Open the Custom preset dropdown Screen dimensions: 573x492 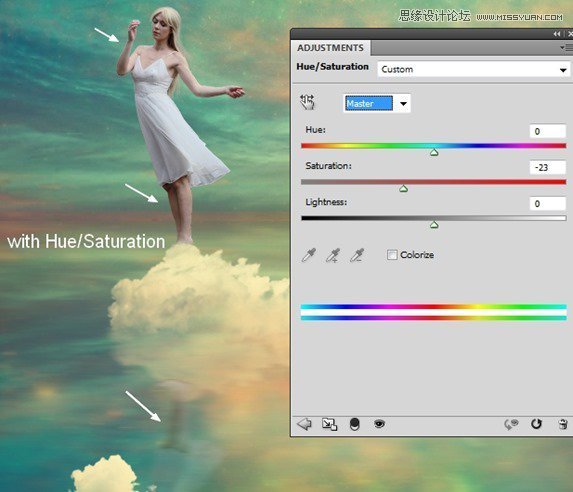point(473,69)
